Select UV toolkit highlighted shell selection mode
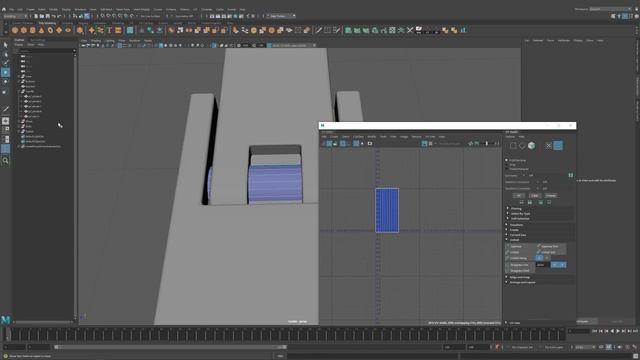Viewport: 640px width, 360px height. click(x=558, y=145)
